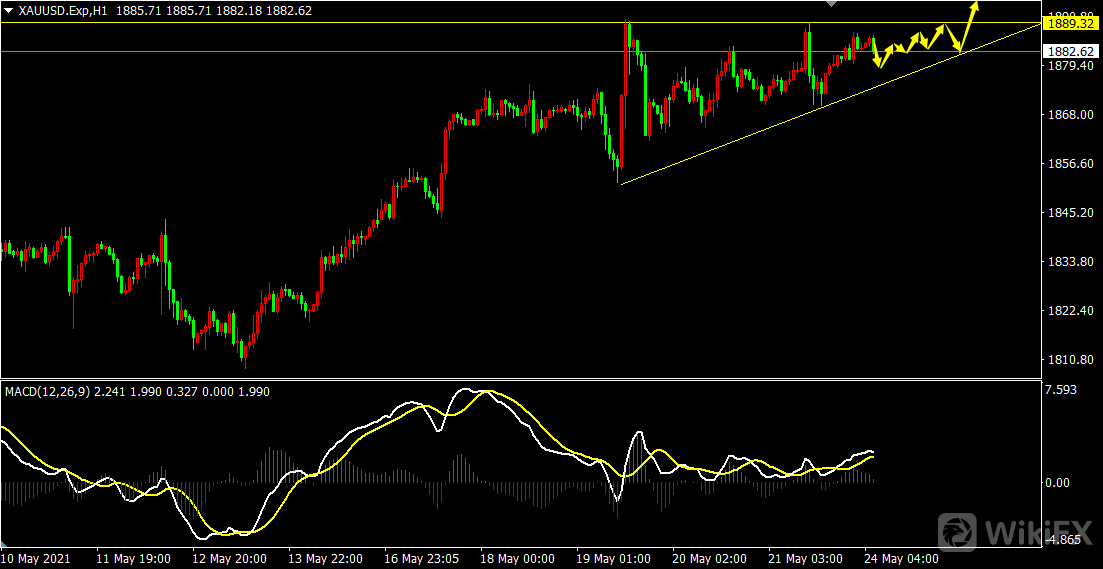Select the horizontal resistance line at 1889.32

(400, 22)
